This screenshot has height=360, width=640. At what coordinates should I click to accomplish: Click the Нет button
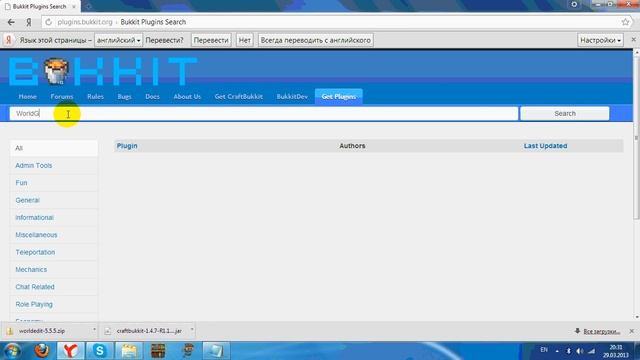click(x=244, y=40)
